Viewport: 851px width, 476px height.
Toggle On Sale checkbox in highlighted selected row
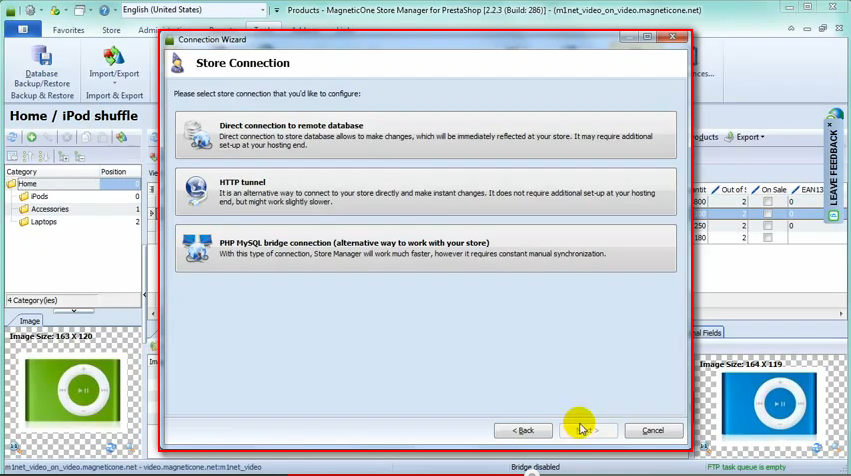767,213
